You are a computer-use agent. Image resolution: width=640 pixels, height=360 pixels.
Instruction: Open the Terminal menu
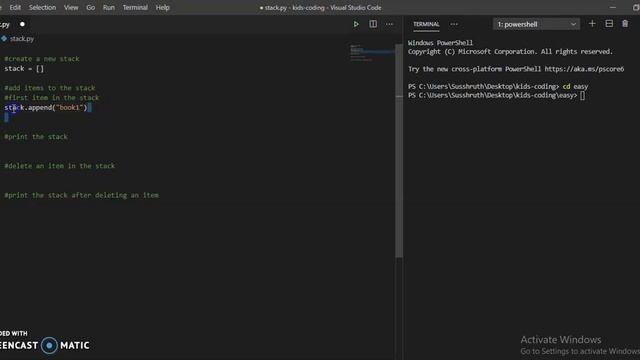pos(135,7)
